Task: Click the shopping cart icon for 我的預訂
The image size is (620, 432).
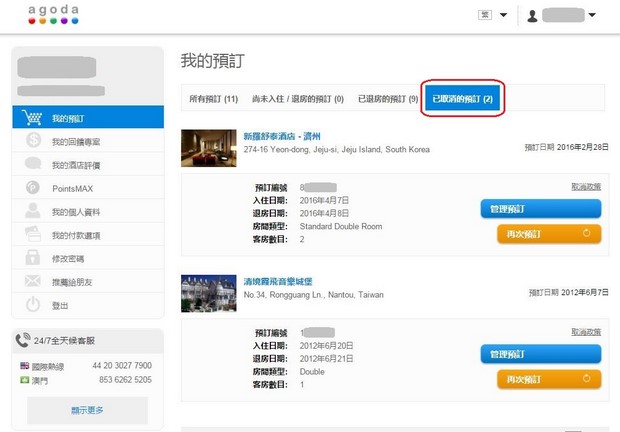Action: [32, 117]
